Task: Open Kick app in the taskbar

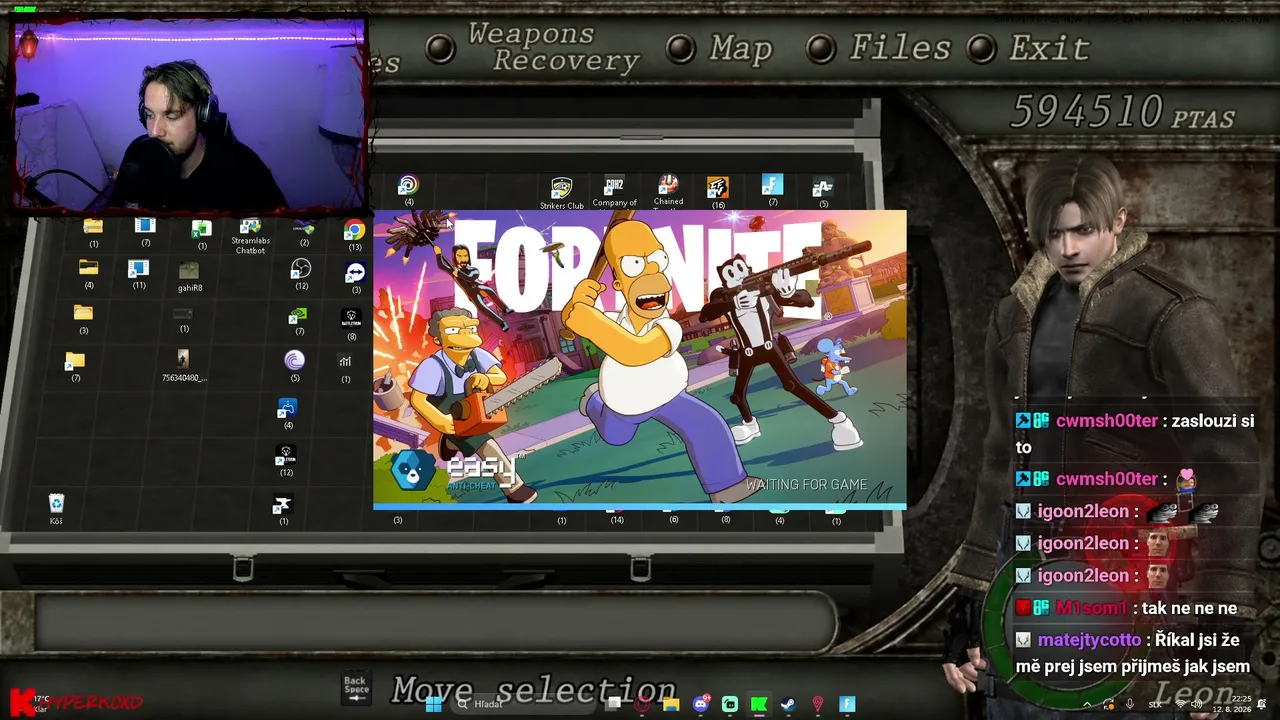Action: click(x=759, y=704)
